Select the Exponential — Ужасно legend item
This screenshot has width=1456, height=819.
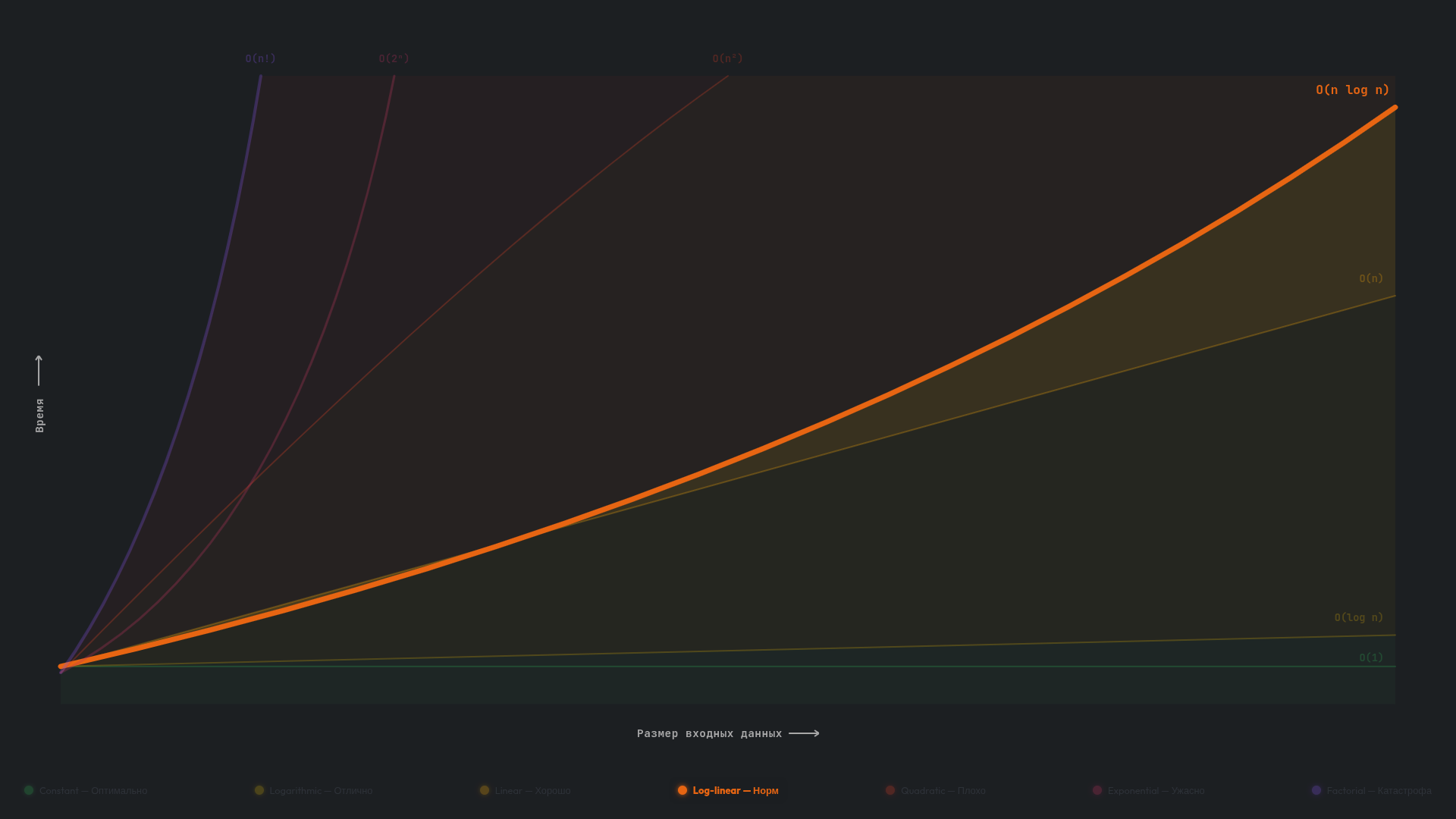(x=1156, y=790)
